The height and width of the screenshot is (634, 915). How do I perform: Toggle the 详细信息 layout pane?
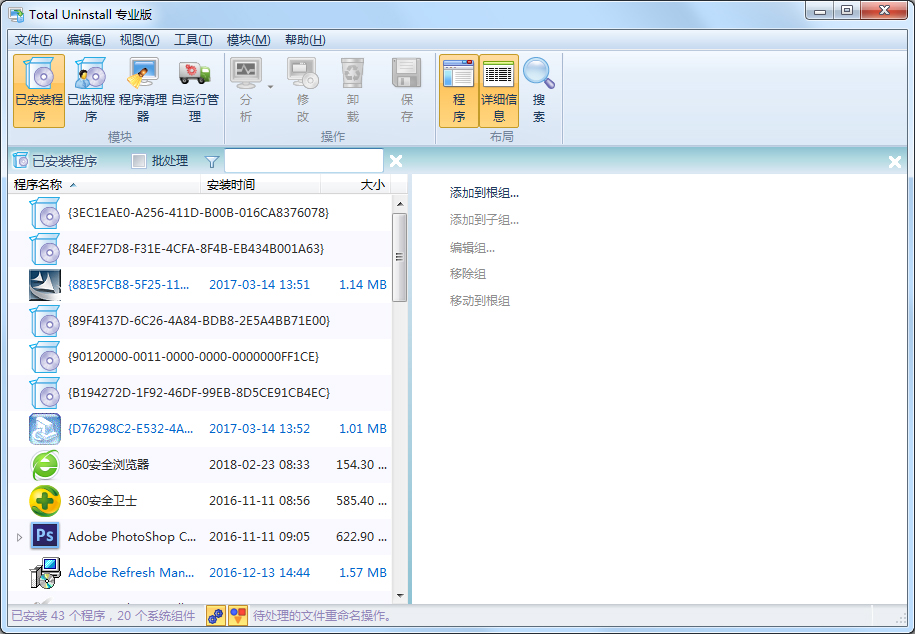[x=499, y=91]
